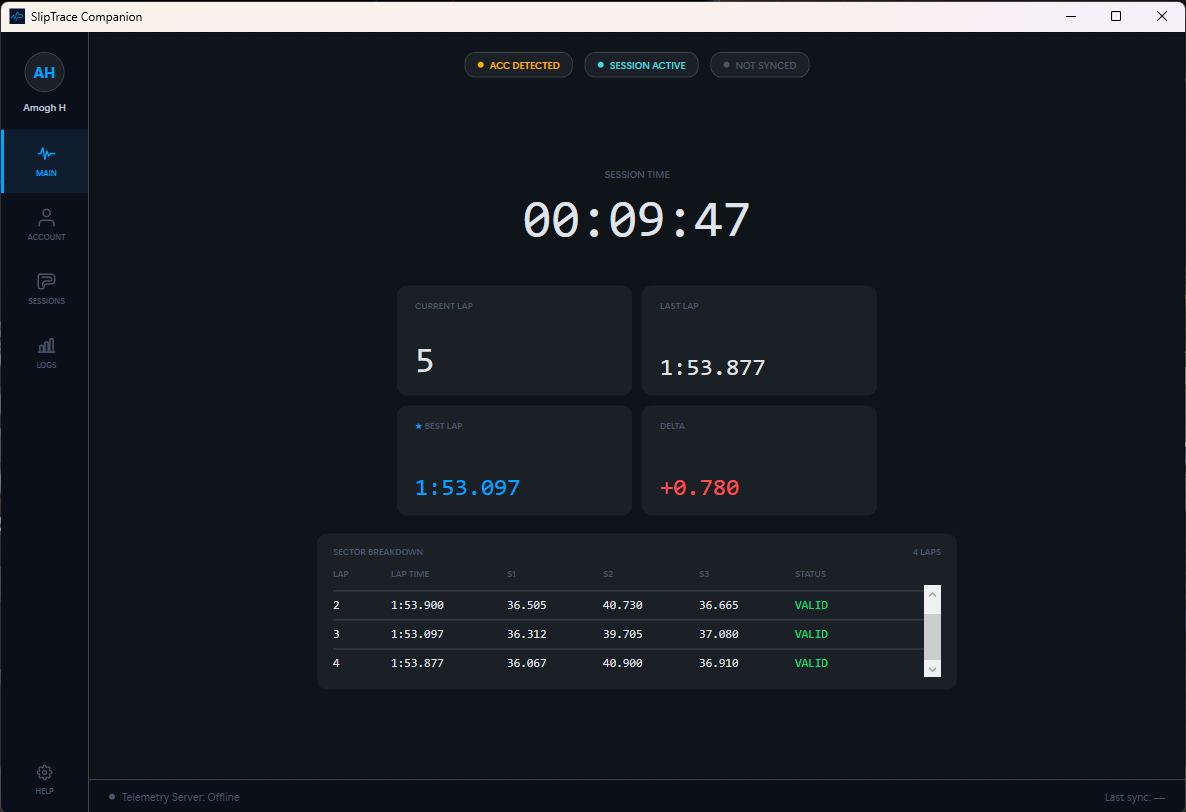The height and width of the screenshot is (812, 1186).
Task: Click the Delta value +0.780
Action: point(700,488)
